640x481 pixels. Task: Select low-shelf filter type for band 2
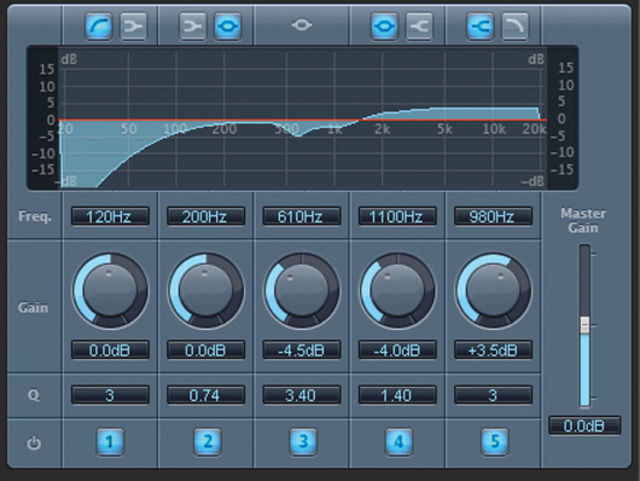click(193, 27)
